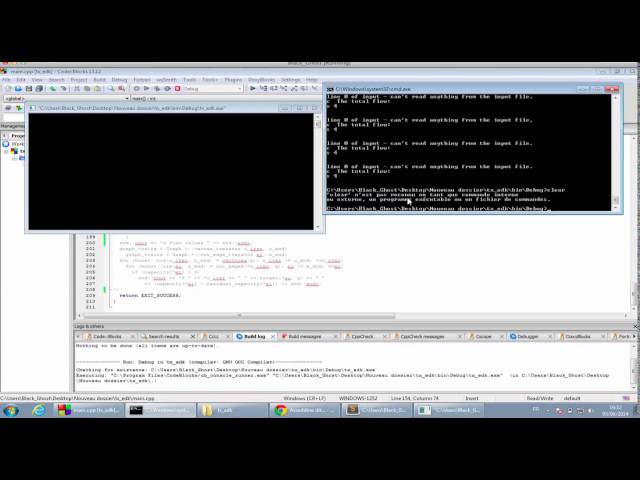Switch to the Cscope tab
This screenshot has width=640, height=480.
483,336
